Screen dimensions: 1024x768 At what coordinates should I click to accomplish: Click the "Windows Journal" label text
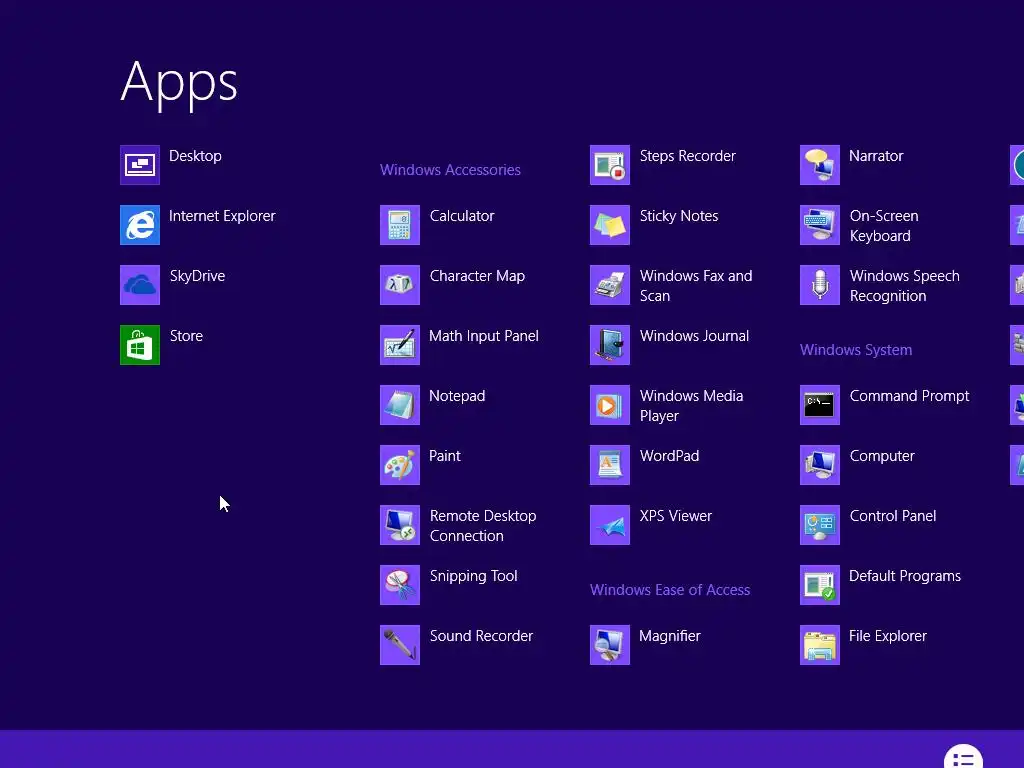pyautogui.click(x=694, y=336)
